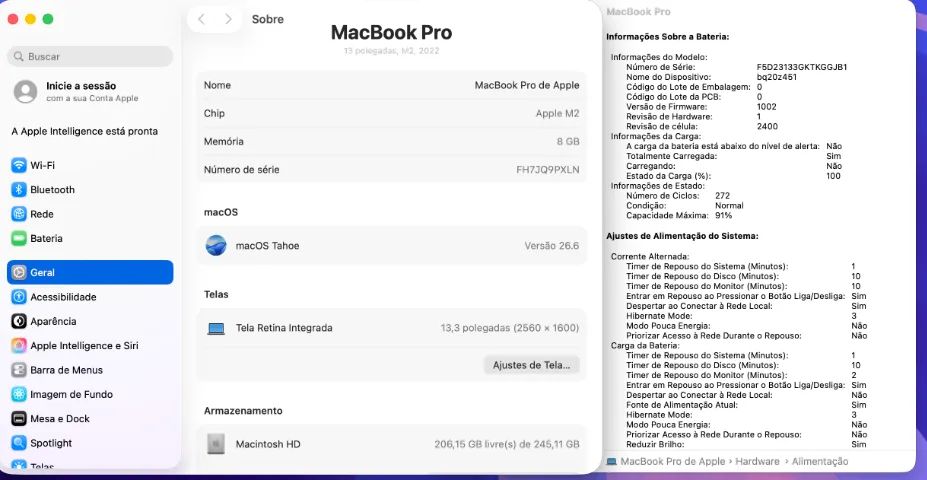Click the Sobre title in toolbar

pyautogui.click(x=268, y=19)
